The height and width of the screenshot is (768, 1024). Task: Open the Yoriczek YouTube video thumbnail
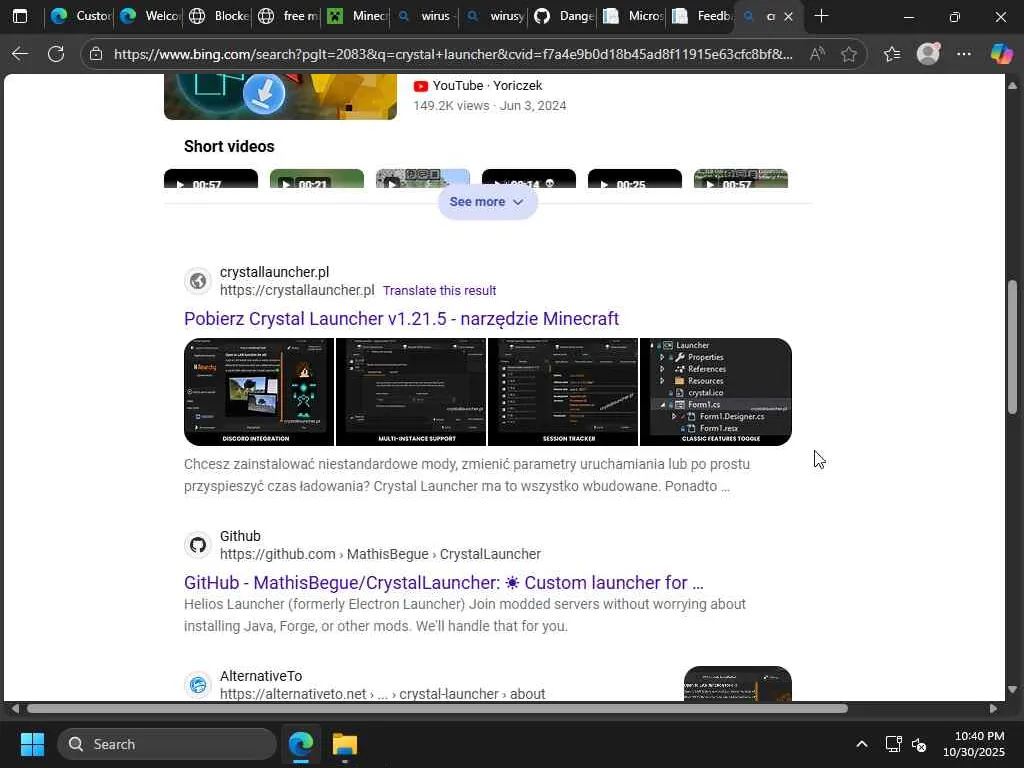coord(280,97)
